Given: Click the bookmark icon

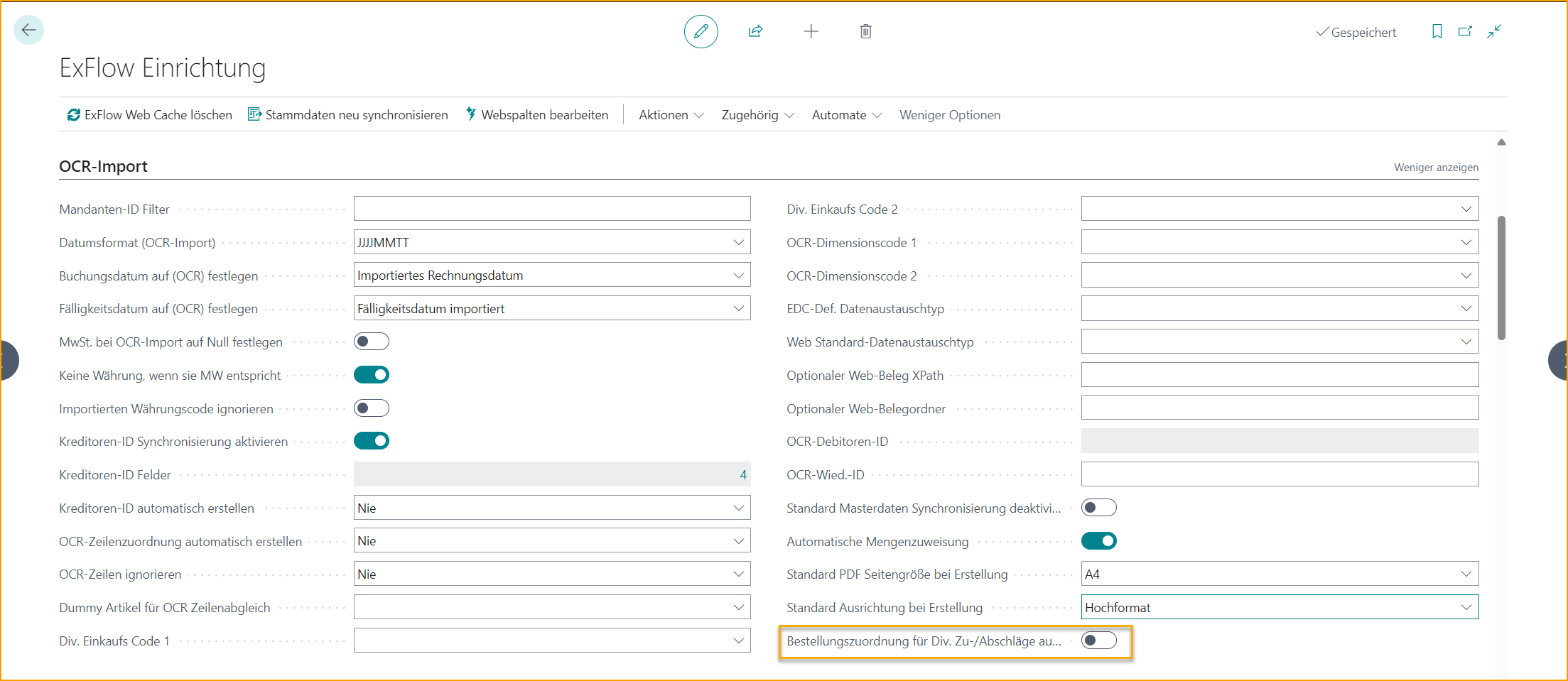Looking at the screenshot, I should (x=1437, y=31).
